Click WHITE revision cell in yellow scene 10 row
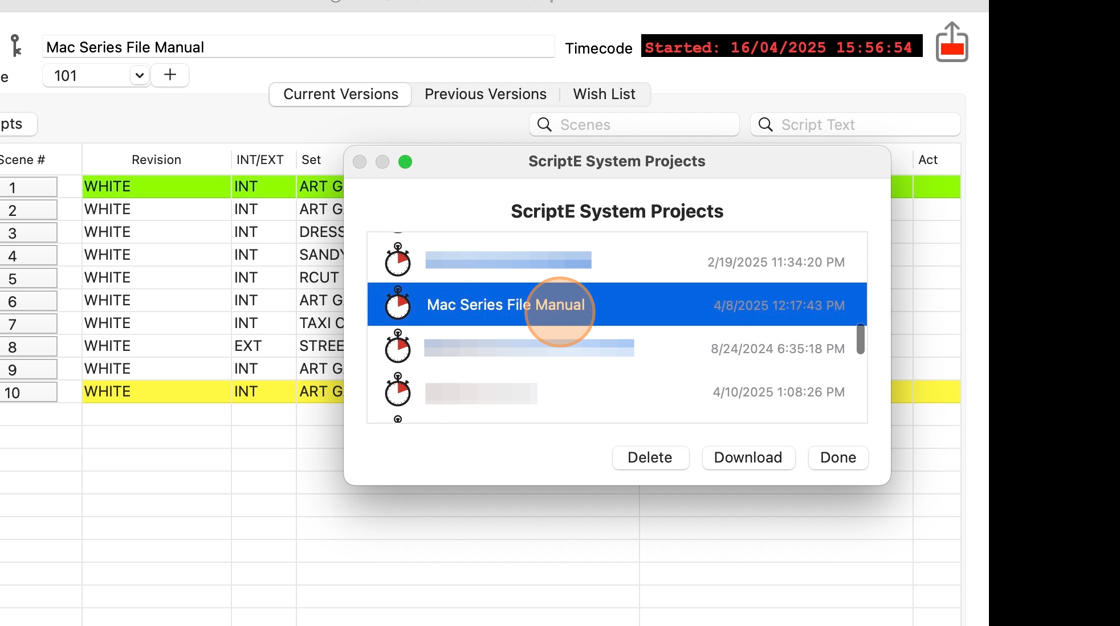Screen dimensions: 1120x626 click(x=156, y=392)
